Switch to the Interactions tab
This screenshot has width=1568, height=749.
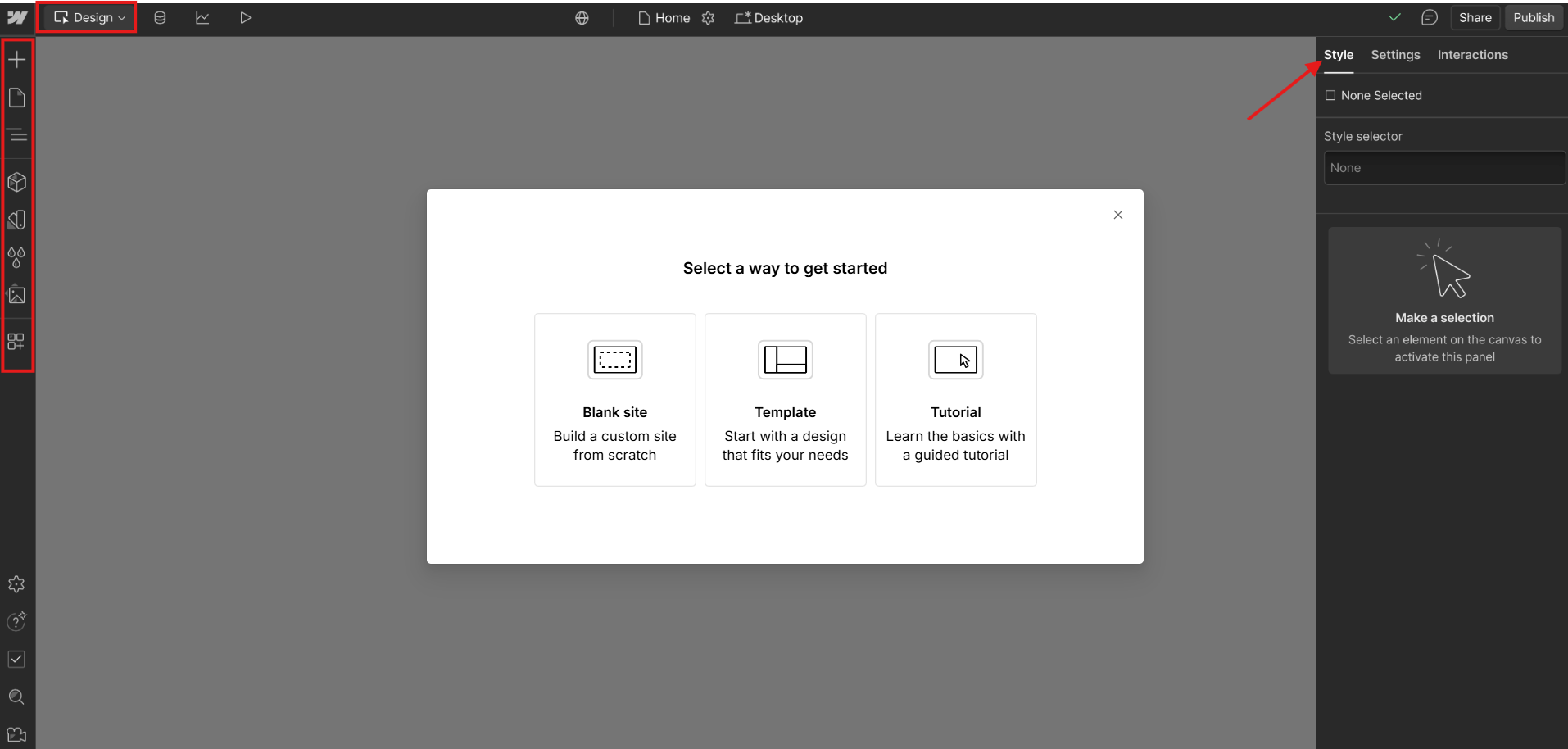pyautogui.click(x=1472, y=55)
